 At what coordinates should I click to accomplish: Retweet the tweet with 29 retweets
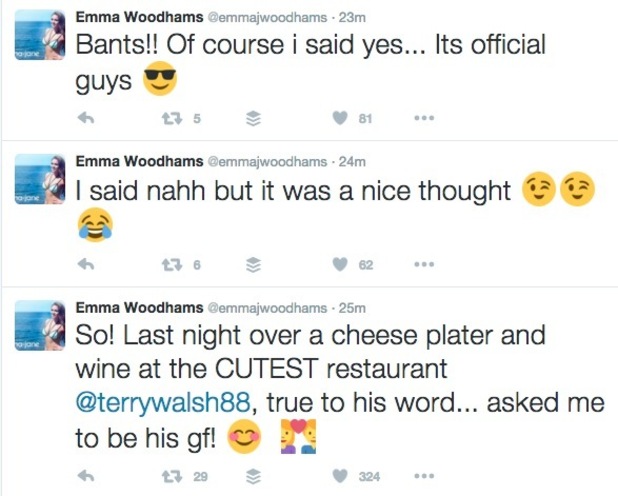(172, 476)
